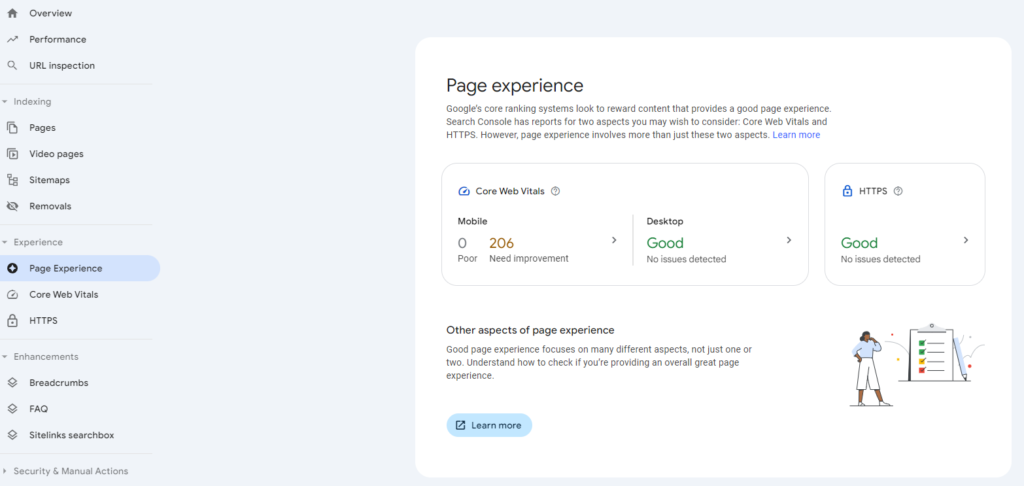
Task: Open Desktop report via its chevron arrow
Action: point(789,240)
